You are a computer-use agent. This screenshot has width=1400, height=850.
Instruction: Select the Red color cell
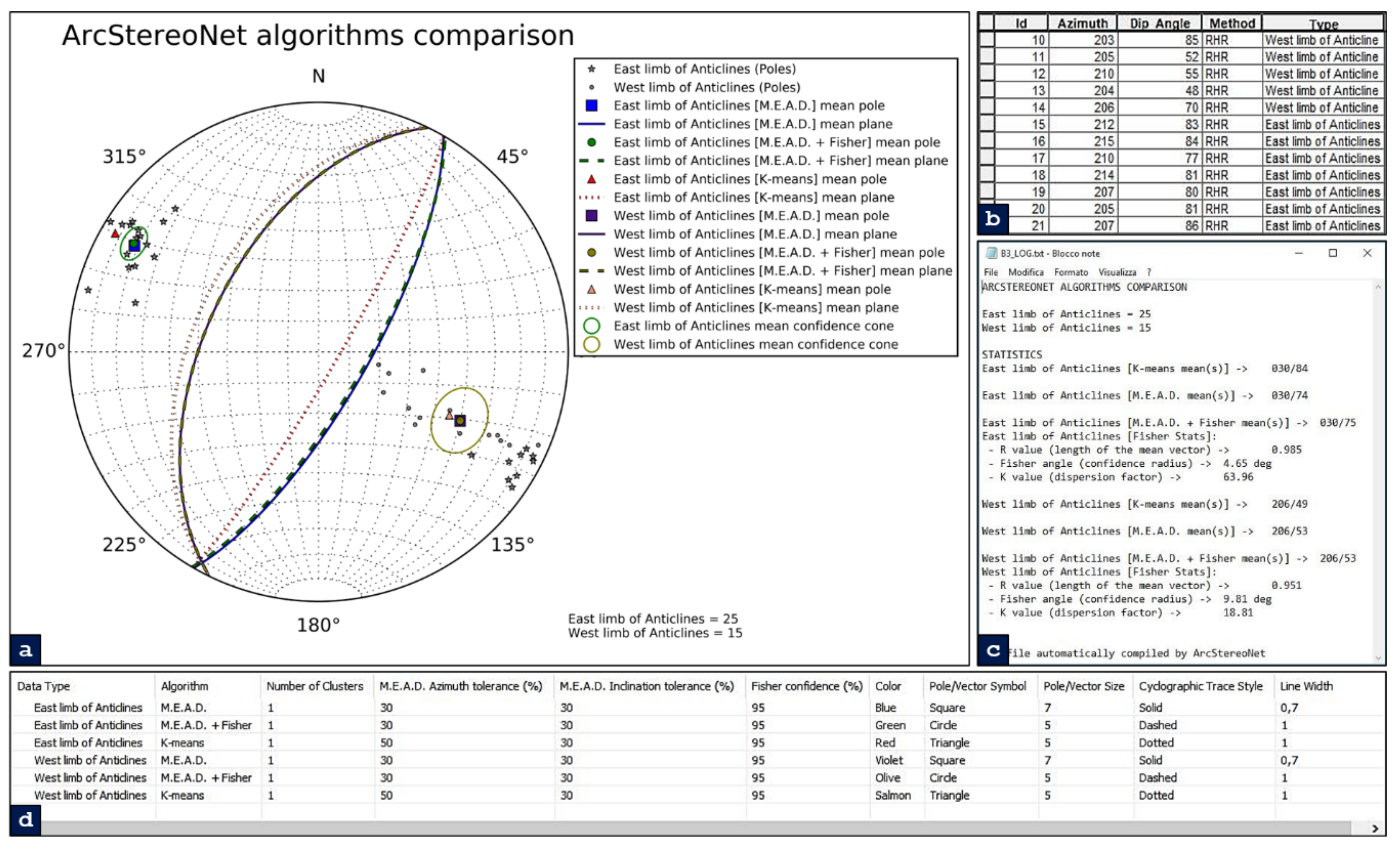pos(885,743)
